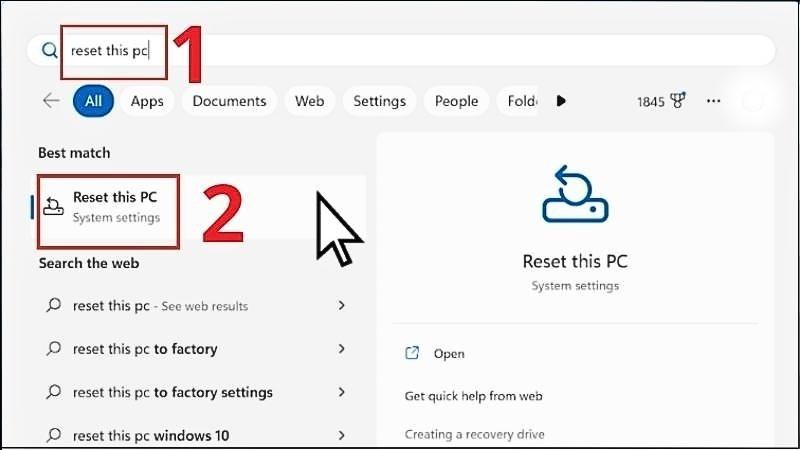Click the search icon beside "reset this pc - See web results"
This screenshot has width=800, height=450.
click(x=54, y=305)
